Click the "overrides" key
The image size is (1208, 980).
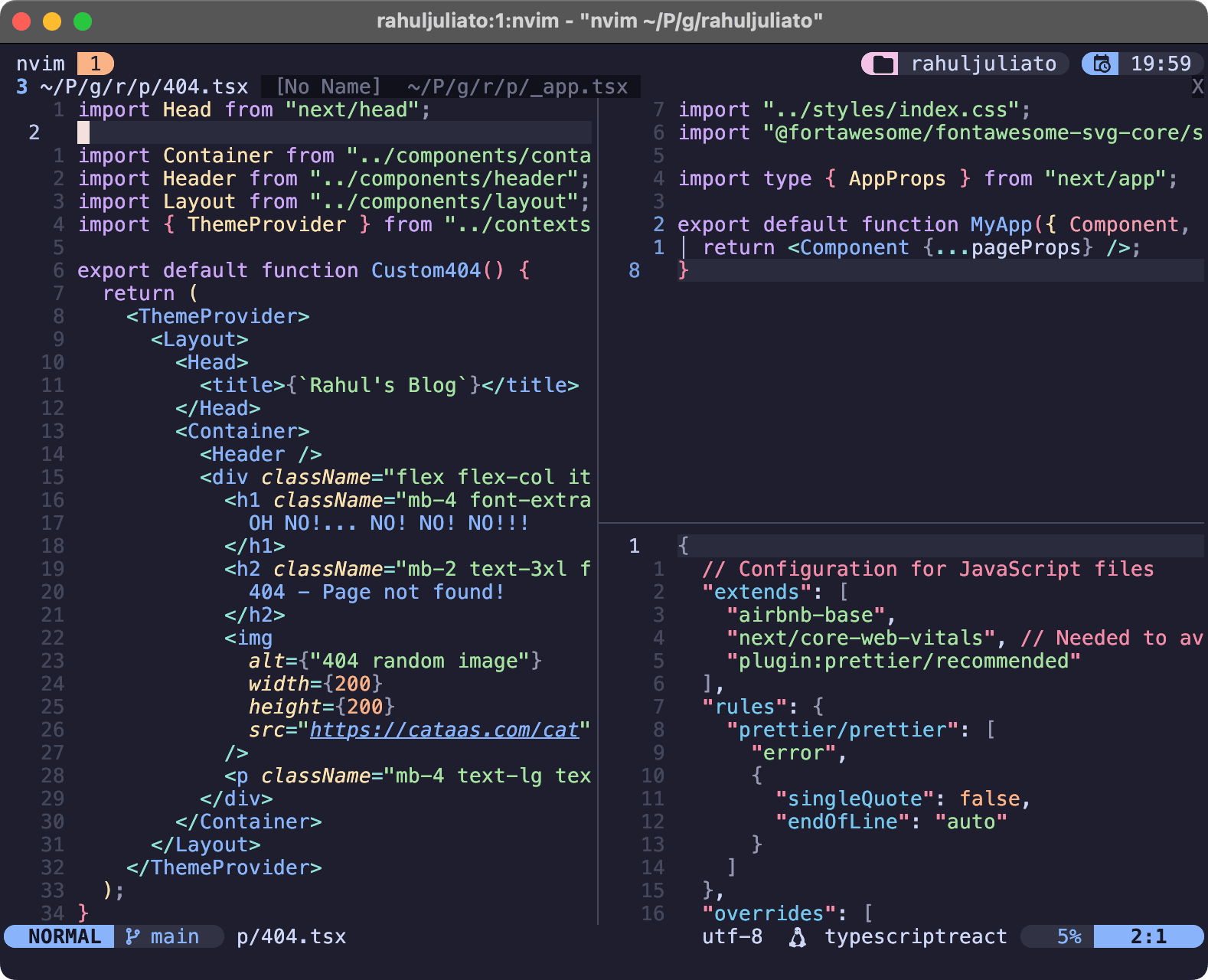click(769, 913)
